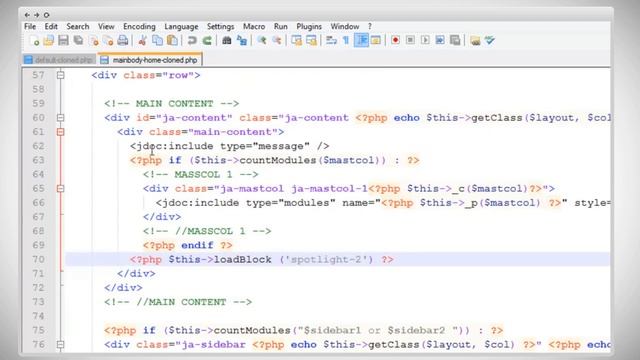Open the Language menu
This screenshot has width=640, height=360.
coord(181,27)
